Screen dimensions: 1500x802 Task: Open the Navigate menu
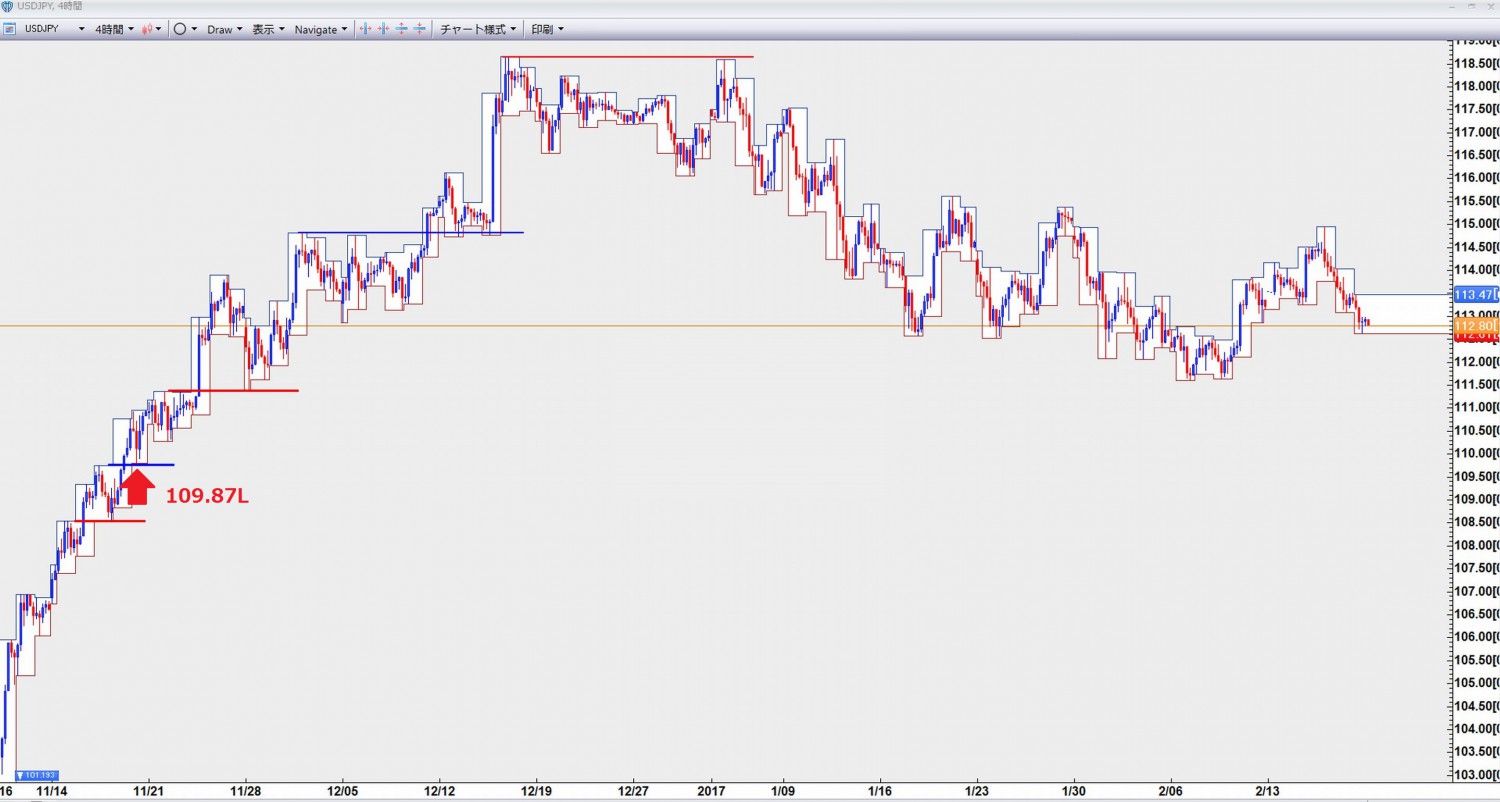(321, 29)
